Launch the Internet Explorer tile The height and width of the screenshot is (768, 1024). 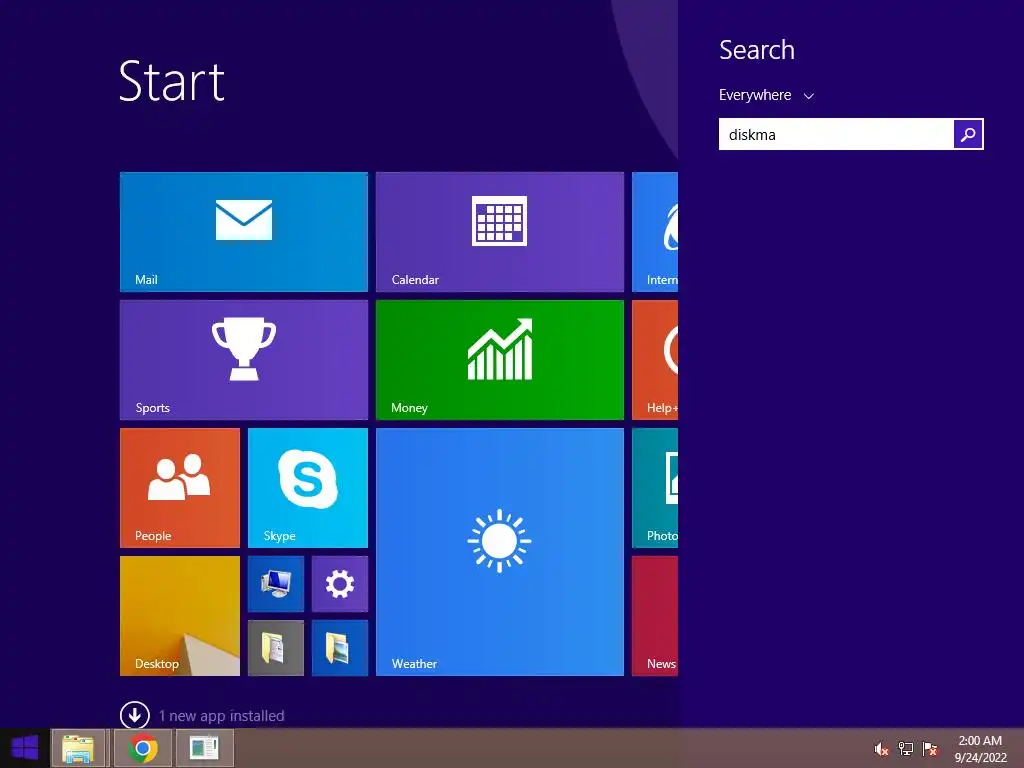click(x=655, y=232)
